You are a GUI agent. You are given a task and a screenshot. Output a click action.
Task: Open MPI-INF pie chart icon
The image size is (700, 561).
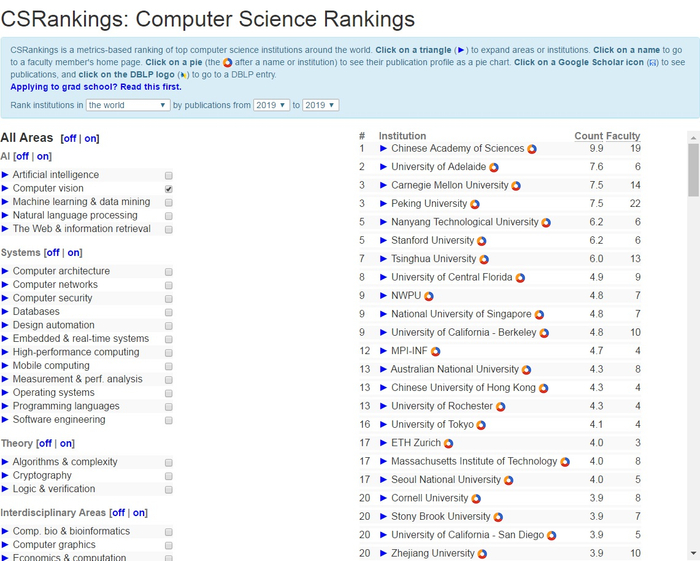coord(436,352)
